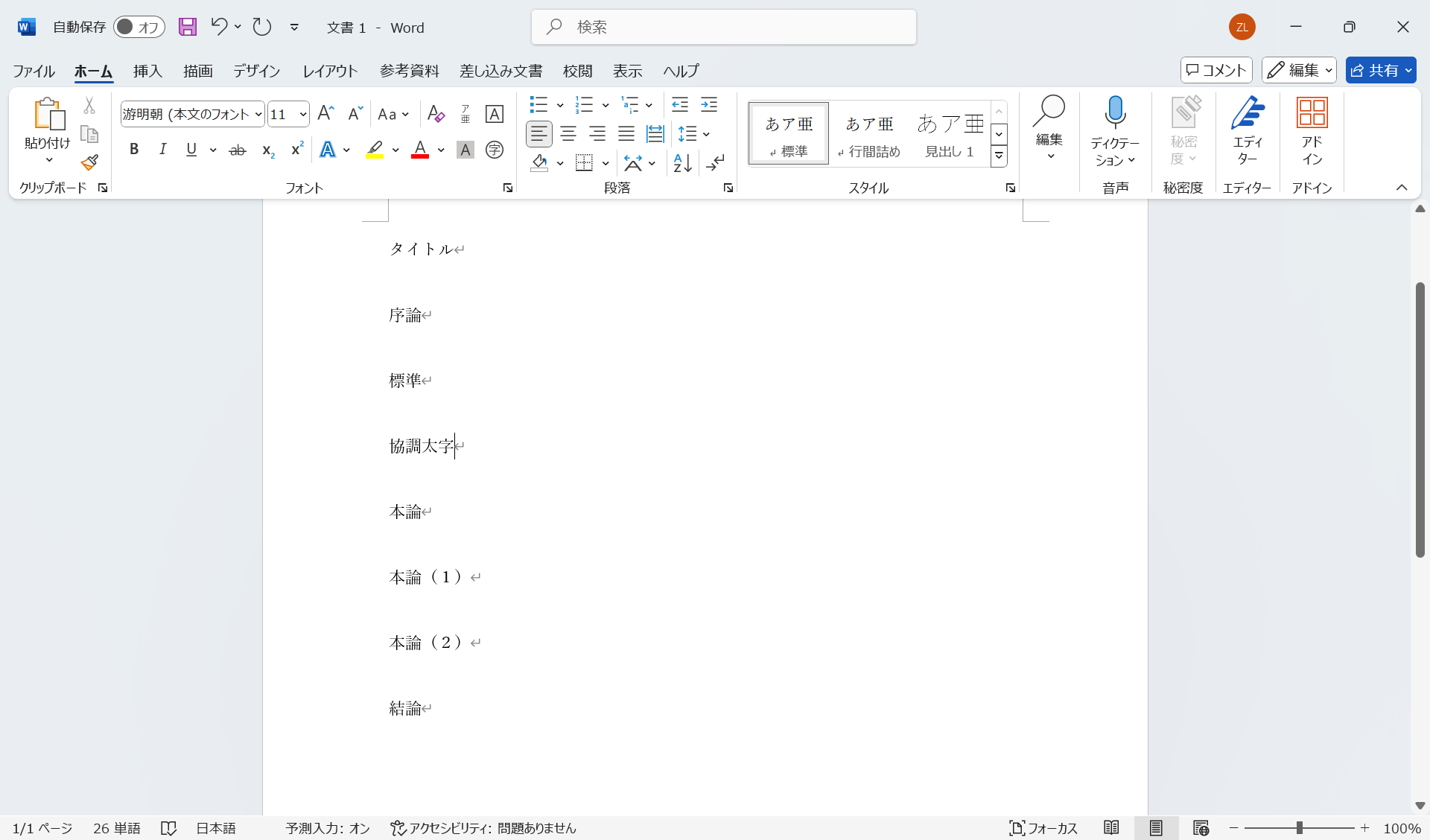Viewport: 1430px width, 840px height.
Task: Switch to the レイアウト tab
Action: click(x=330, y=71)
